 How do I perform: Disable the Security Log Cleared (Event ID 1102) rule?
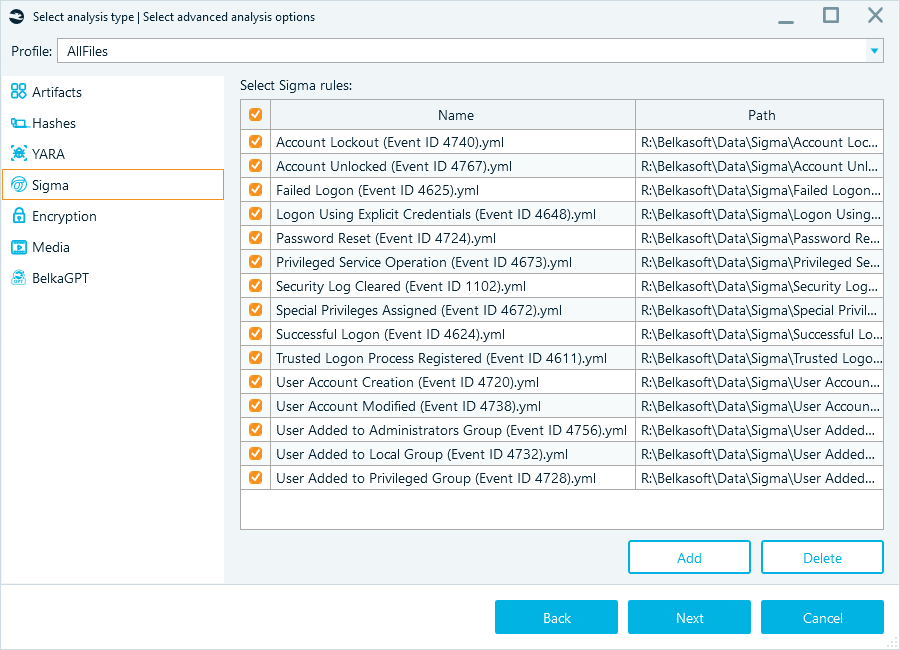click(x=255, y=286)
